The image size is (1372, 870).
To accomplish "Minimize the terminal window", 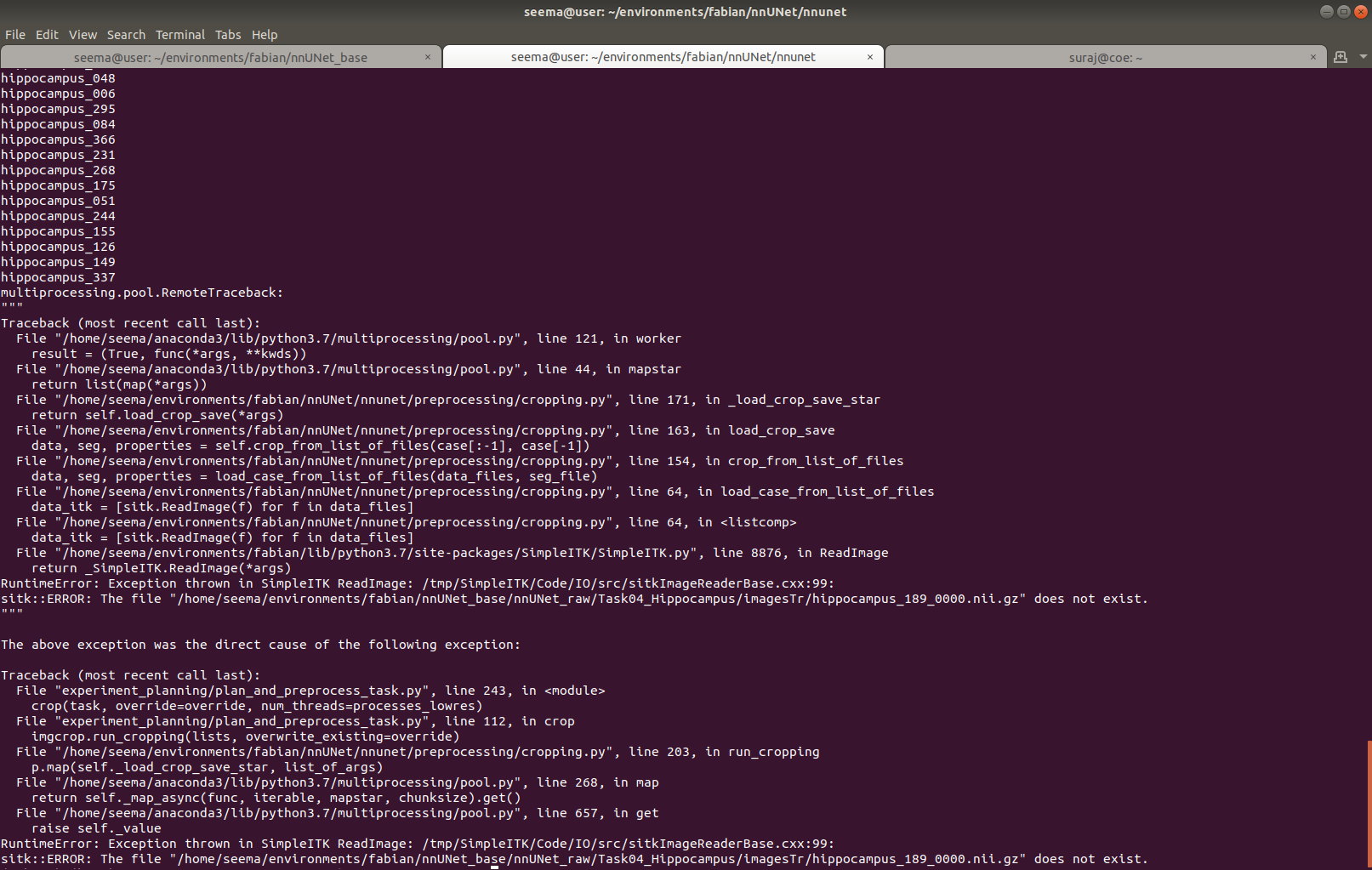I will click(x=1326, y=11).
